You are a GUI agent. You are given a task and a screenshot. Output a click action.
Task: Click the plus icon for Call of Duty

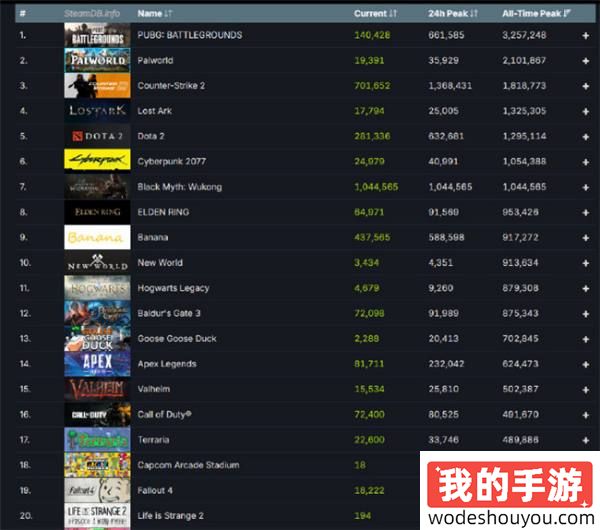585,415
